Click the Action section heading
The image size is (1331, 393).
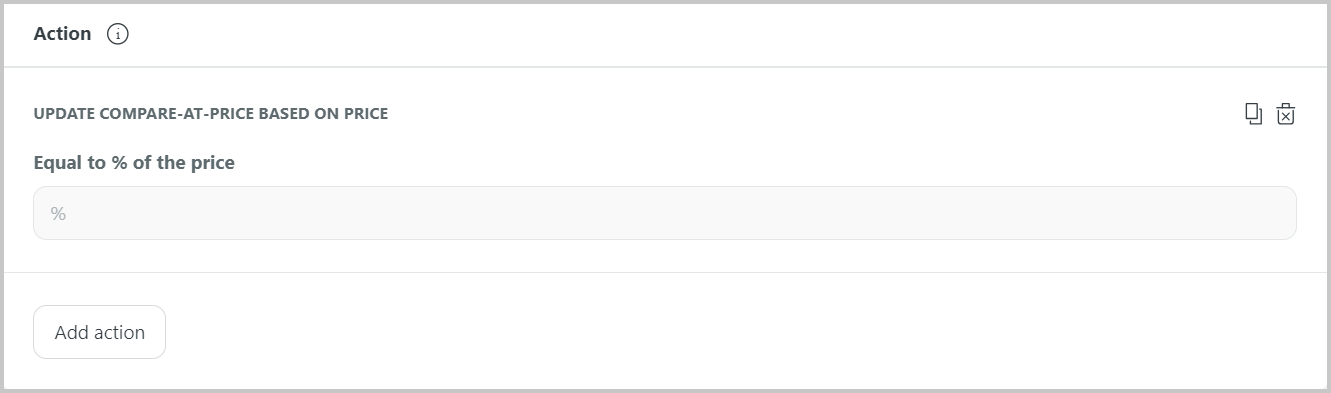pyautogui.click(x=62, y=34)
